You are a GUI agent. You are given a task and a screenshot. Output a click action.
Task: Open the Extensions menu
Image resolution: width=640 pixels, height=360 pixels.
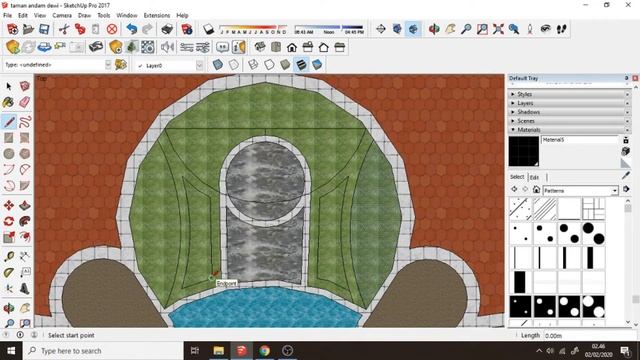(x=157, y=16)
